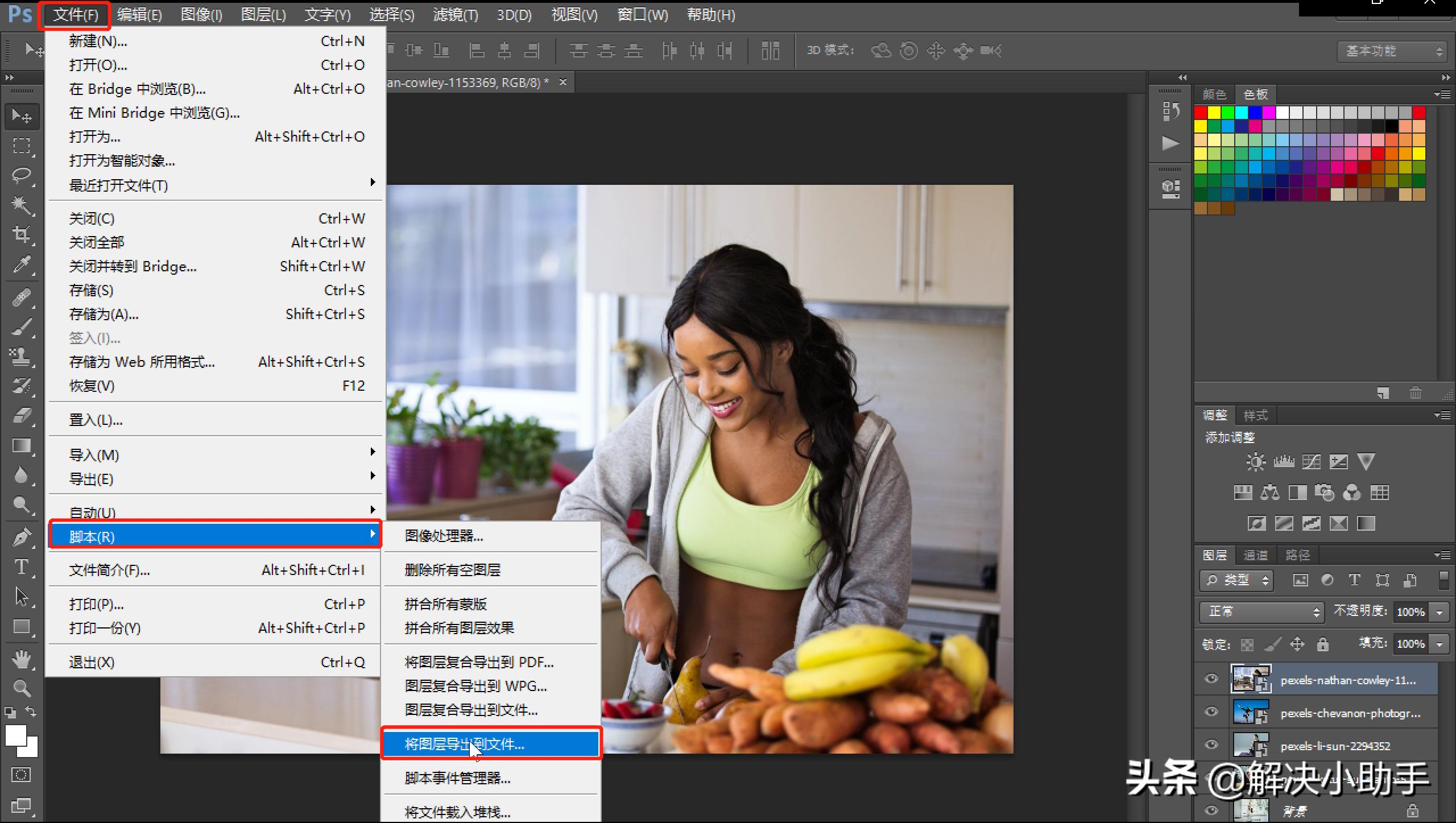Image resolution: width=1456 pixels, height=823 pixels.
Task: Toggle visibility of pexels-li-sun-2294352 layer
Action: (1211, 745)
